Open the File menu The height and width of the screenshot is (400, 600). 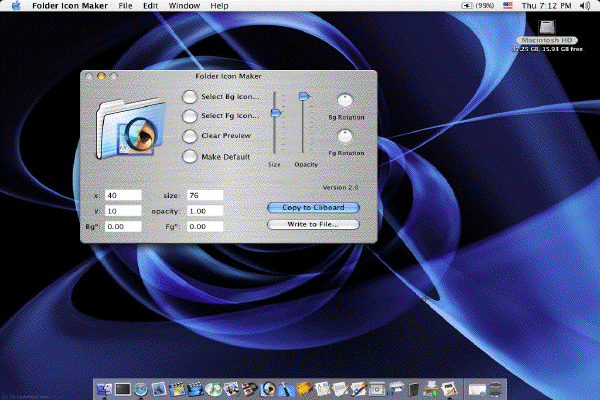125,6
